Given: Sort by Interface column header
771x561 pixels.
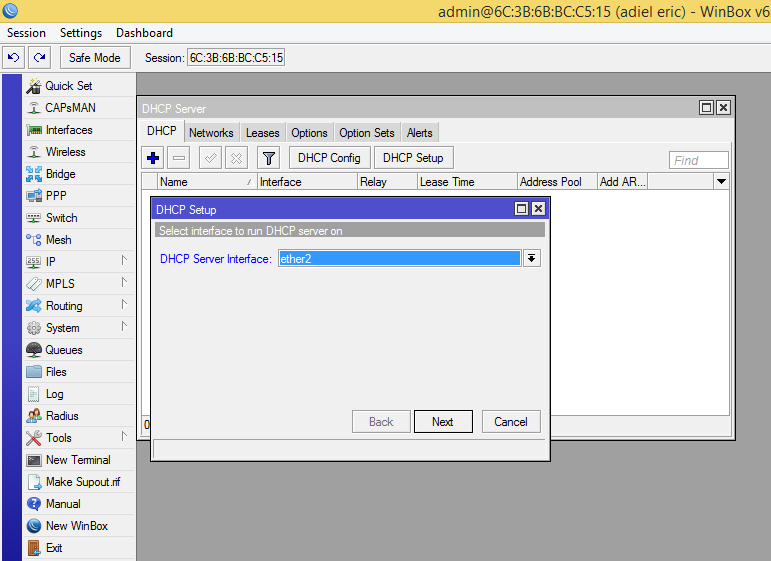Looking at the screenshot, I should click(x=307, y=181).
